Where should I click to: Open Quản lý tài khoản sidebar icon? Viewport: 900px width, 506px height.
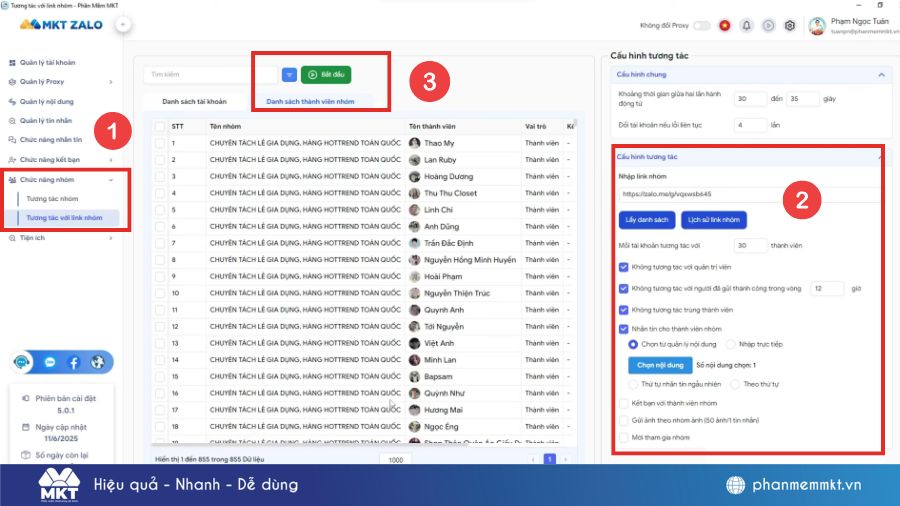click(12, 63)
